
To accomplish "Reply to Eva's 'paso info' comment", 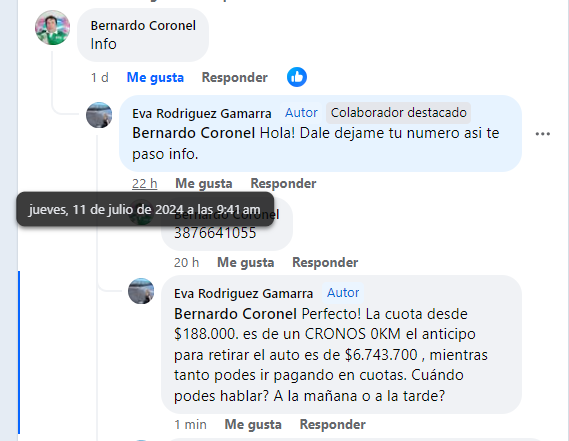I will click(x=283, y=183).
